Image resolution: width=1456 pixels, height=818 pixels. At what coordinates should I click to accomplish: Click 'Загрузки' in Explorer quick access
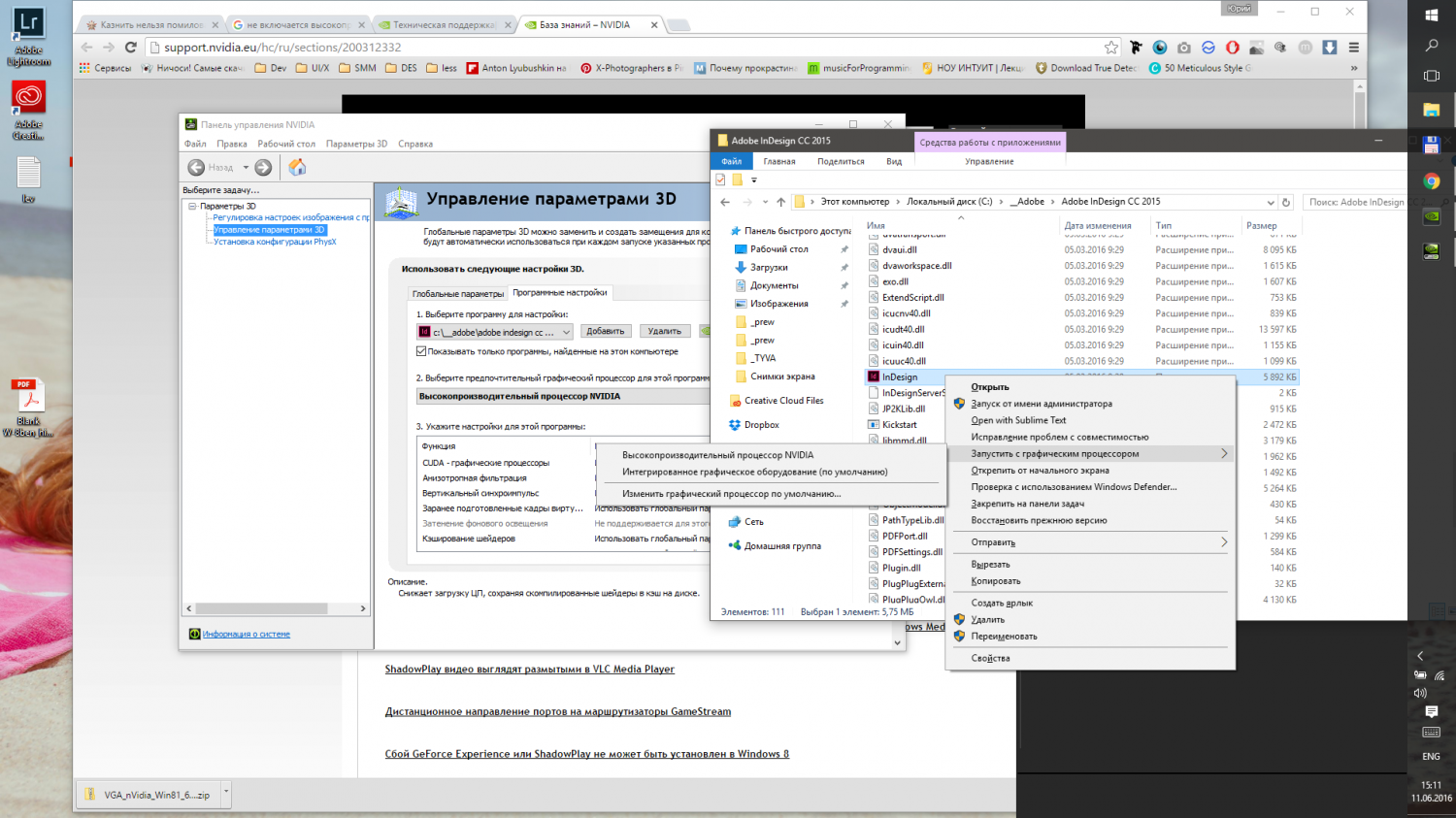(769, 267)
